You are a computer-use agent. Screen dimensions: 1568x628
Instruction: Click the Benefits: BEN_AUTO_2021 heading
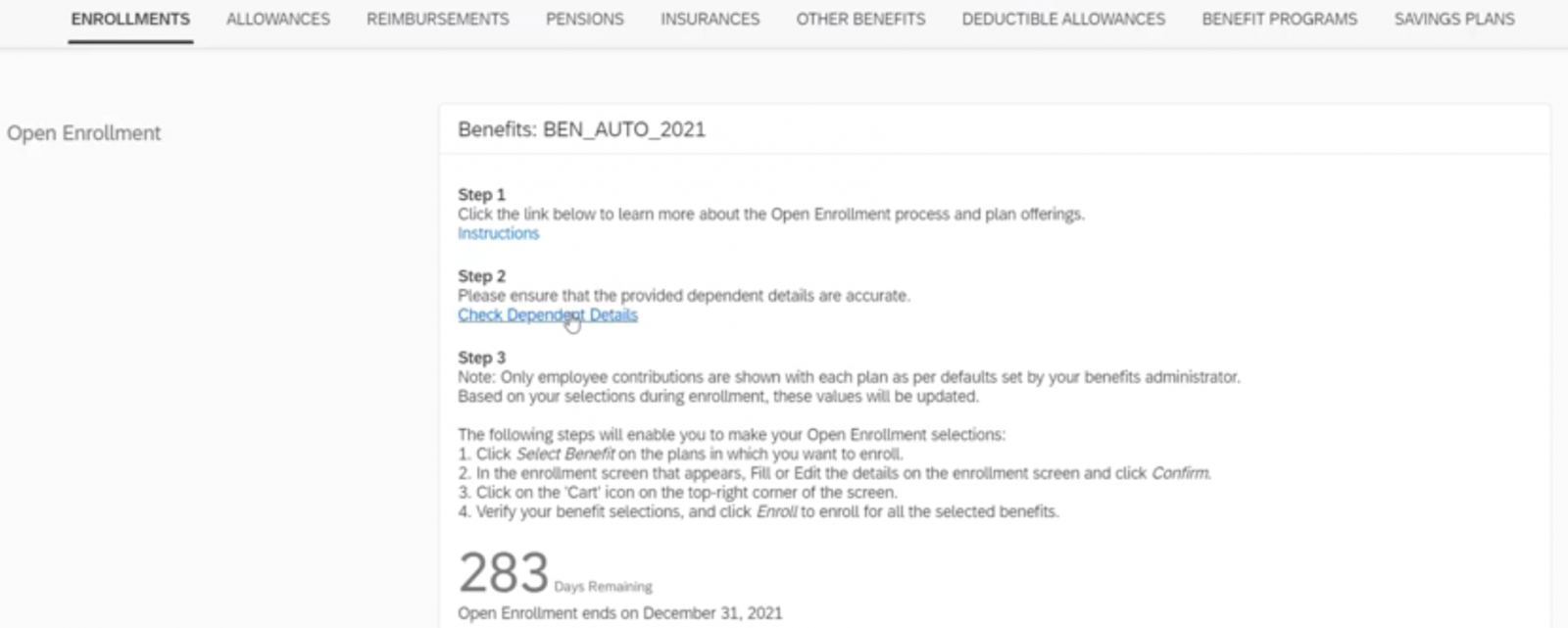pyautogui.click(x=581, y=129)
